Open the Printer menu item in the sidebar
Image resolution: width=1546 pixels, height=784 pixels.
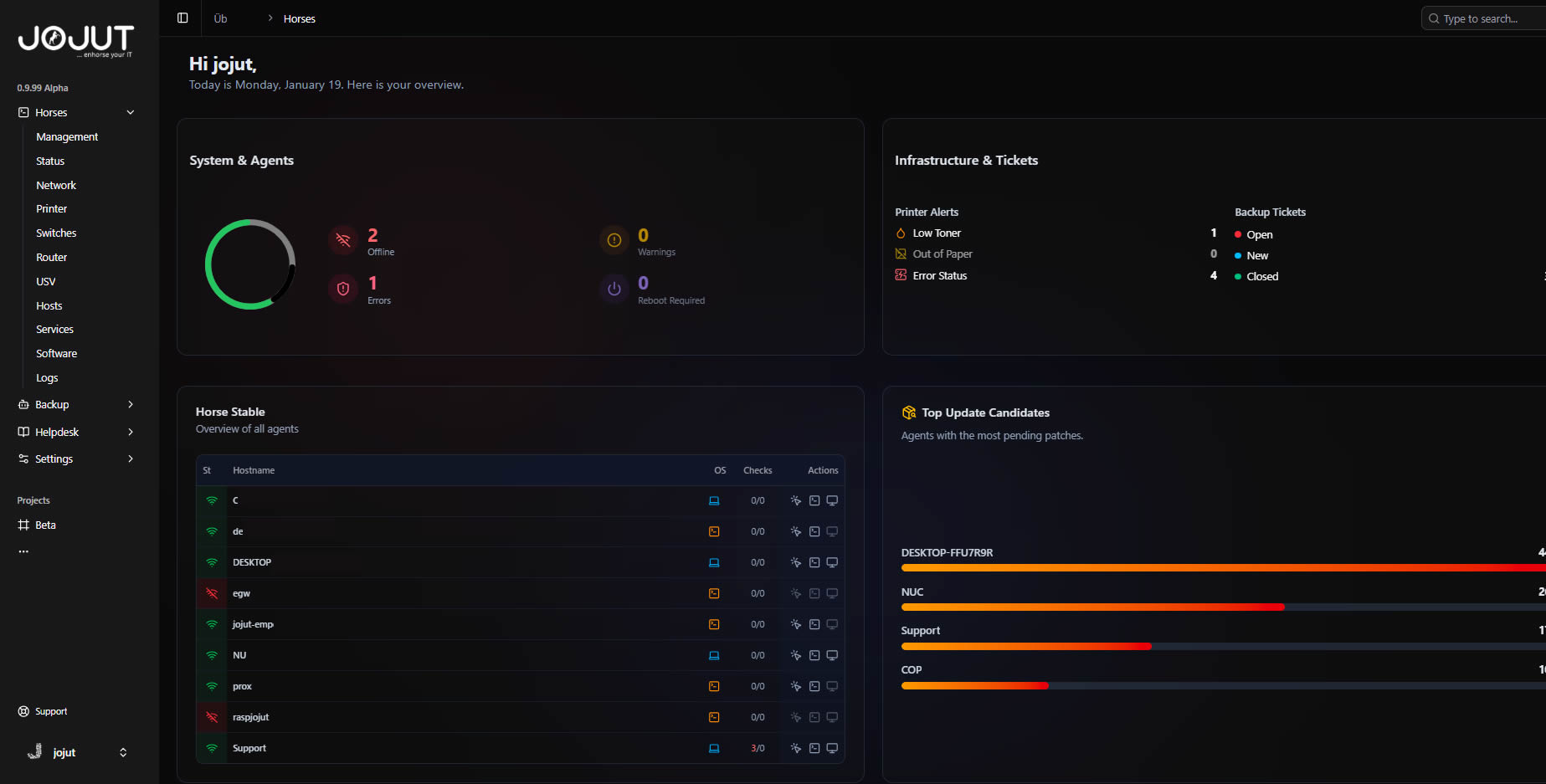(51, 208)
